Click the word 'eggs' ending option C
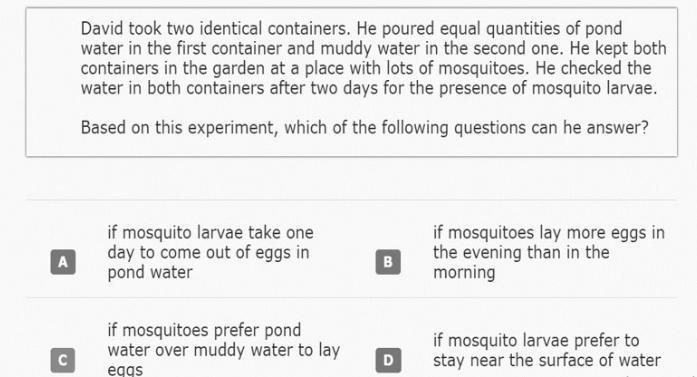The image size is (697, 377). pyautogui.click(x=125, y=370)
